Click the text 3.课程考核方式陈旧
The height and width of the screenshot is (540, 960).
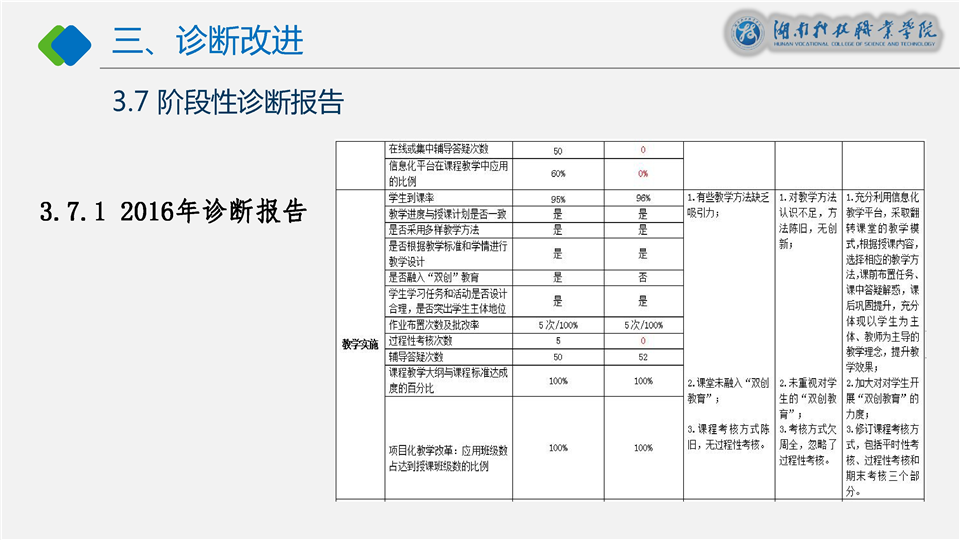click(727, 436)
